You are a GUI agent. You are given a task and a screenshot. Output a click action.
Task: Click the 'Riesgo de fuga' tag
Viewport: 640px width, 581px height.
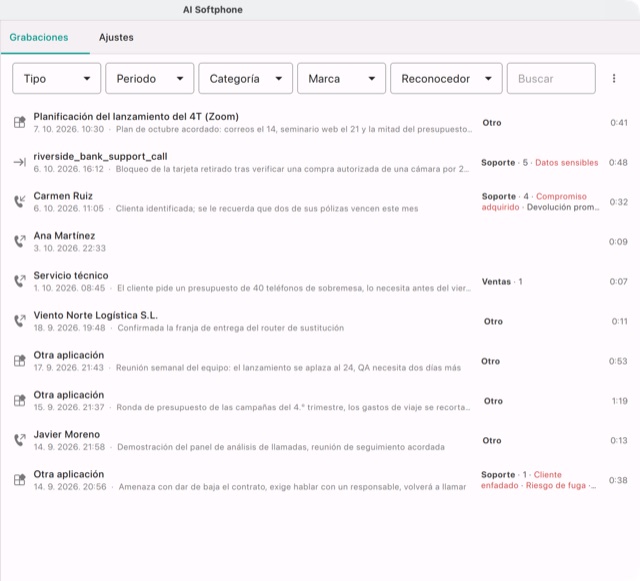click(x=556, y=485)
